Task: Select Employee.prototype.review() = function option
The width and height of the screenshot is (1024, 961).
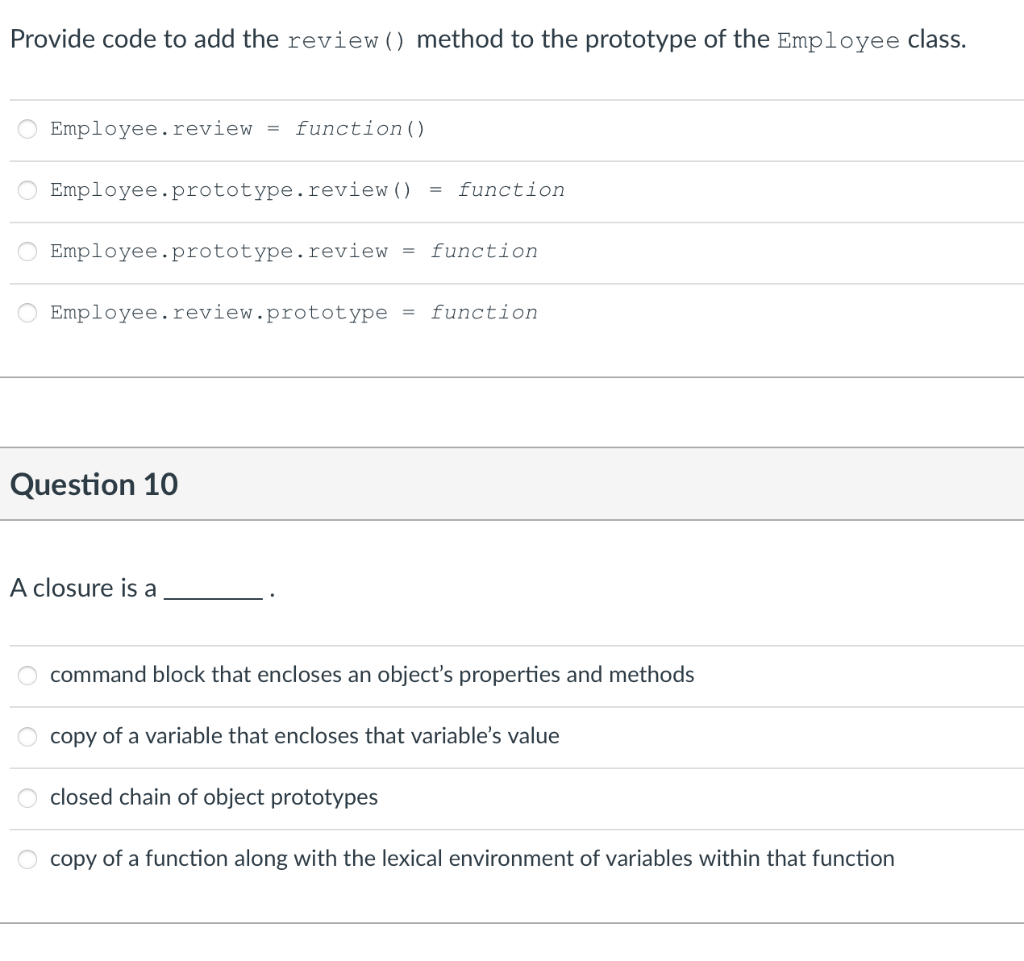Action: click(26, 190)
